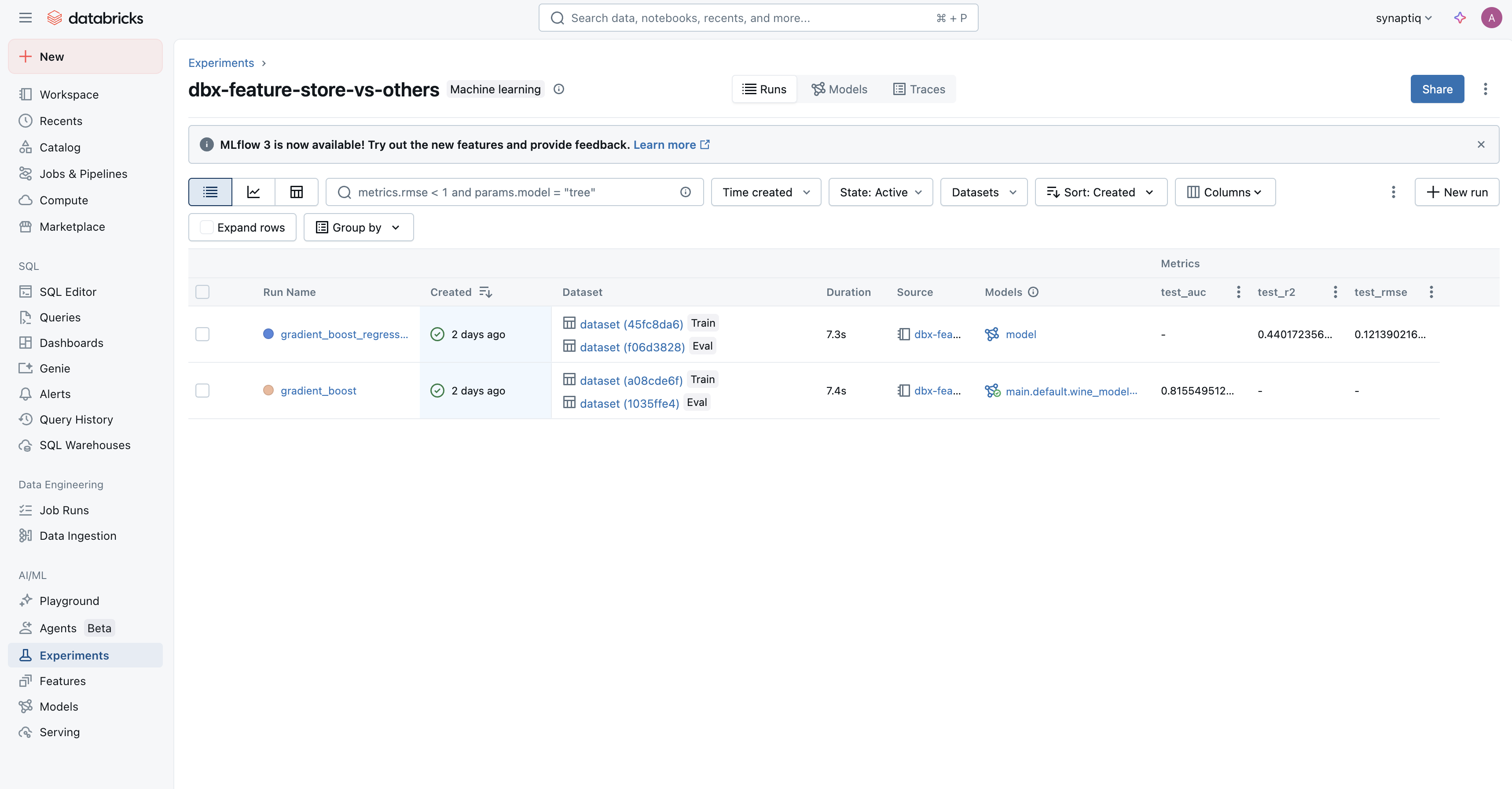Sort by Created column arrow icon

coord(485,292)
